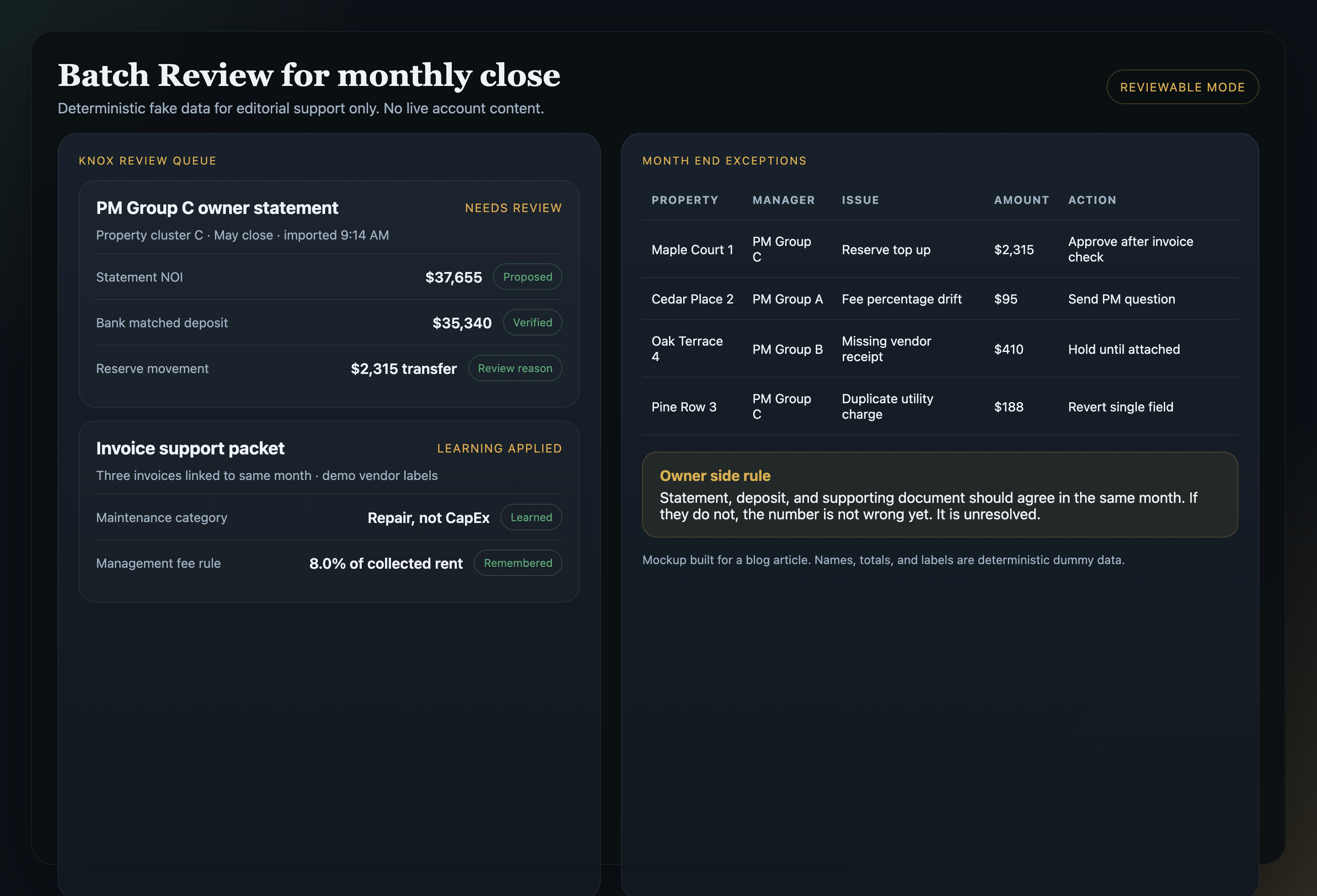Viewport: 1317px width, 896px height.
Task: Click the Reserve top up issue cell
Action: 886,250
